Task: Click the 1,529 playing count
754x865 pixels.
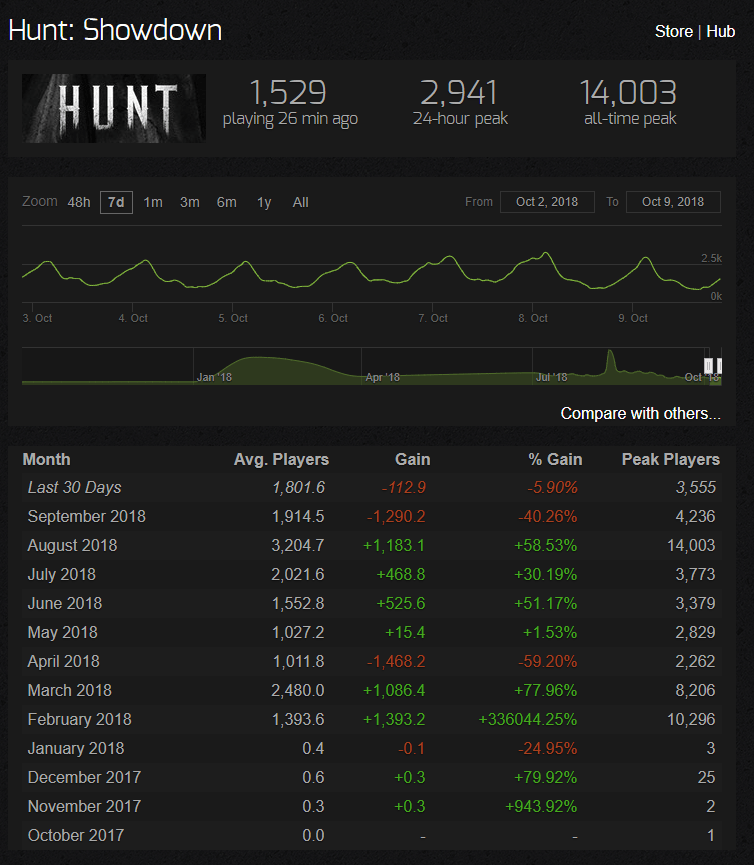Action: pyautogui.click(x=288, y=92)
